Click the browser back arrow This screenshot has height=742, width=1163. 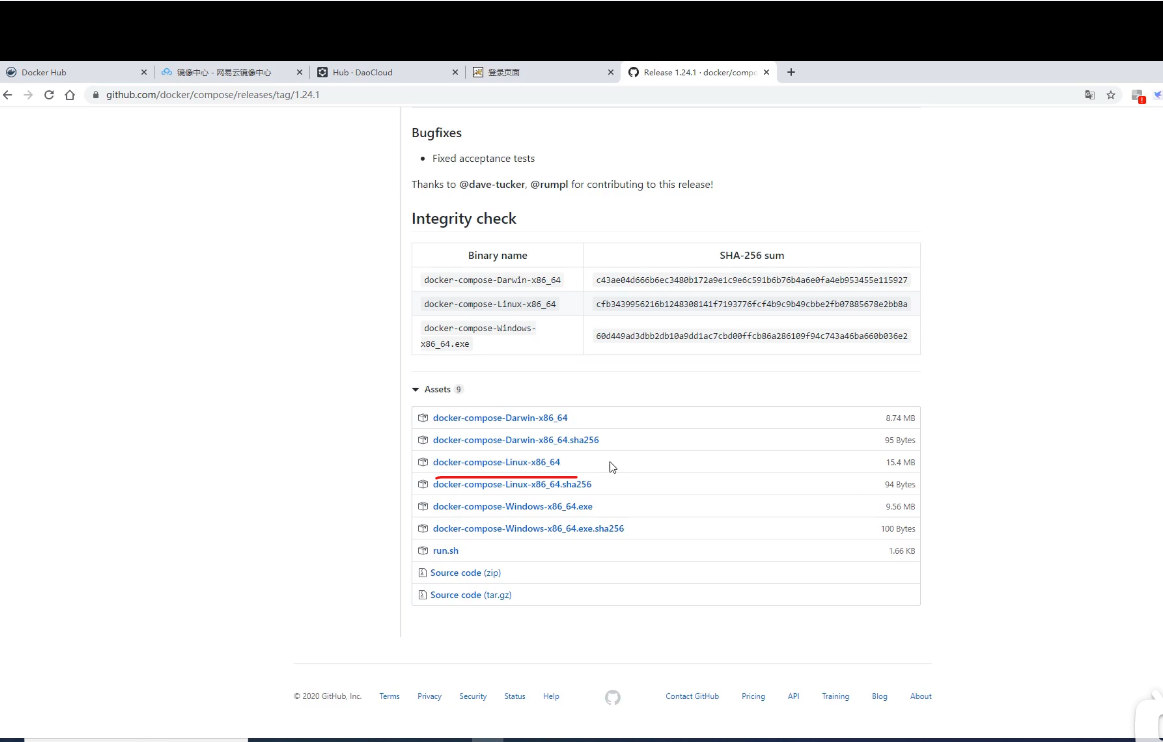pyautogui.click(x=8, y=95)
